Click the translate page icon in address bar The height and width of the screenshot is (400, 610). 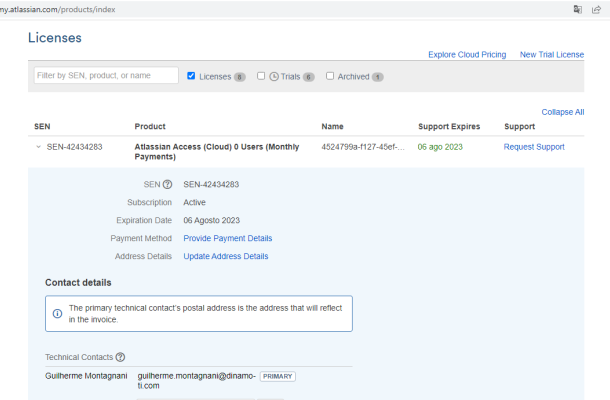(578, 9)
